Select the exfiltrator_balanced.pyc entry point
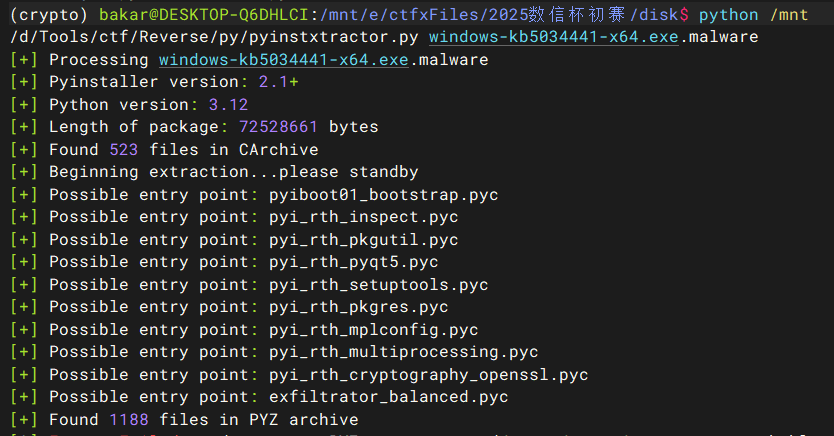 pos(388,398)
